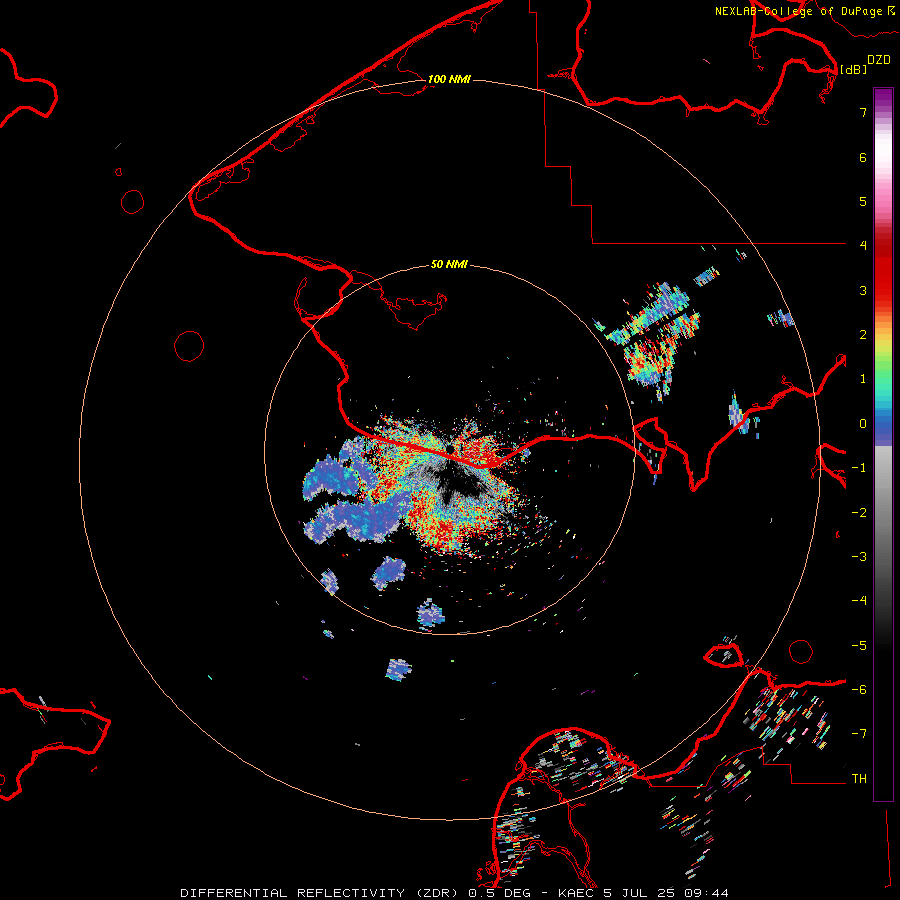
Task: Click the '50 NMI' range ring label
Action: [449, 264]
